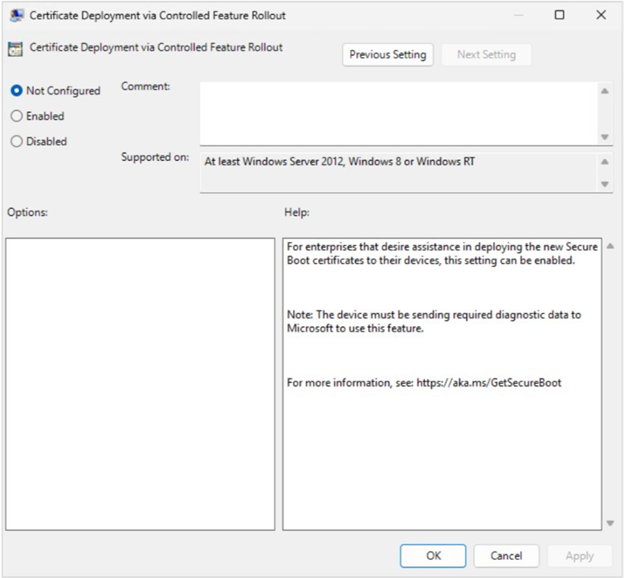
Task: Select the Not Configured radio option
Action: click(x=17, y=91)
